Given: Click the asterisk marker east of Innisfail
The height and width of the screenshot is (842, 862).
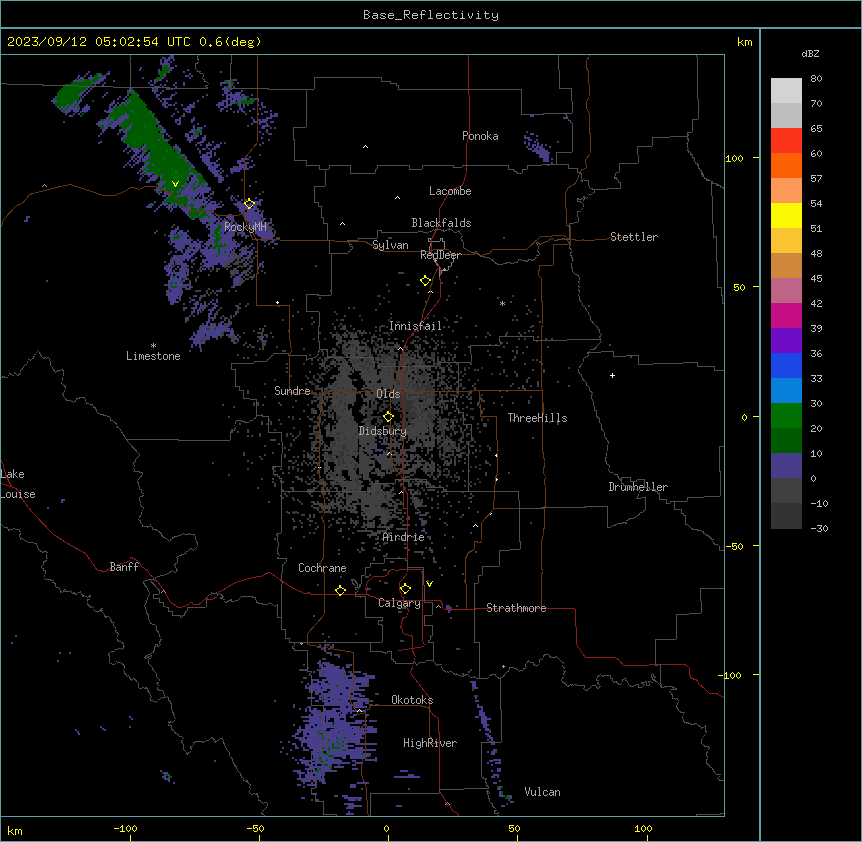Looking at the screenshot, I should (x=502, y=303).
